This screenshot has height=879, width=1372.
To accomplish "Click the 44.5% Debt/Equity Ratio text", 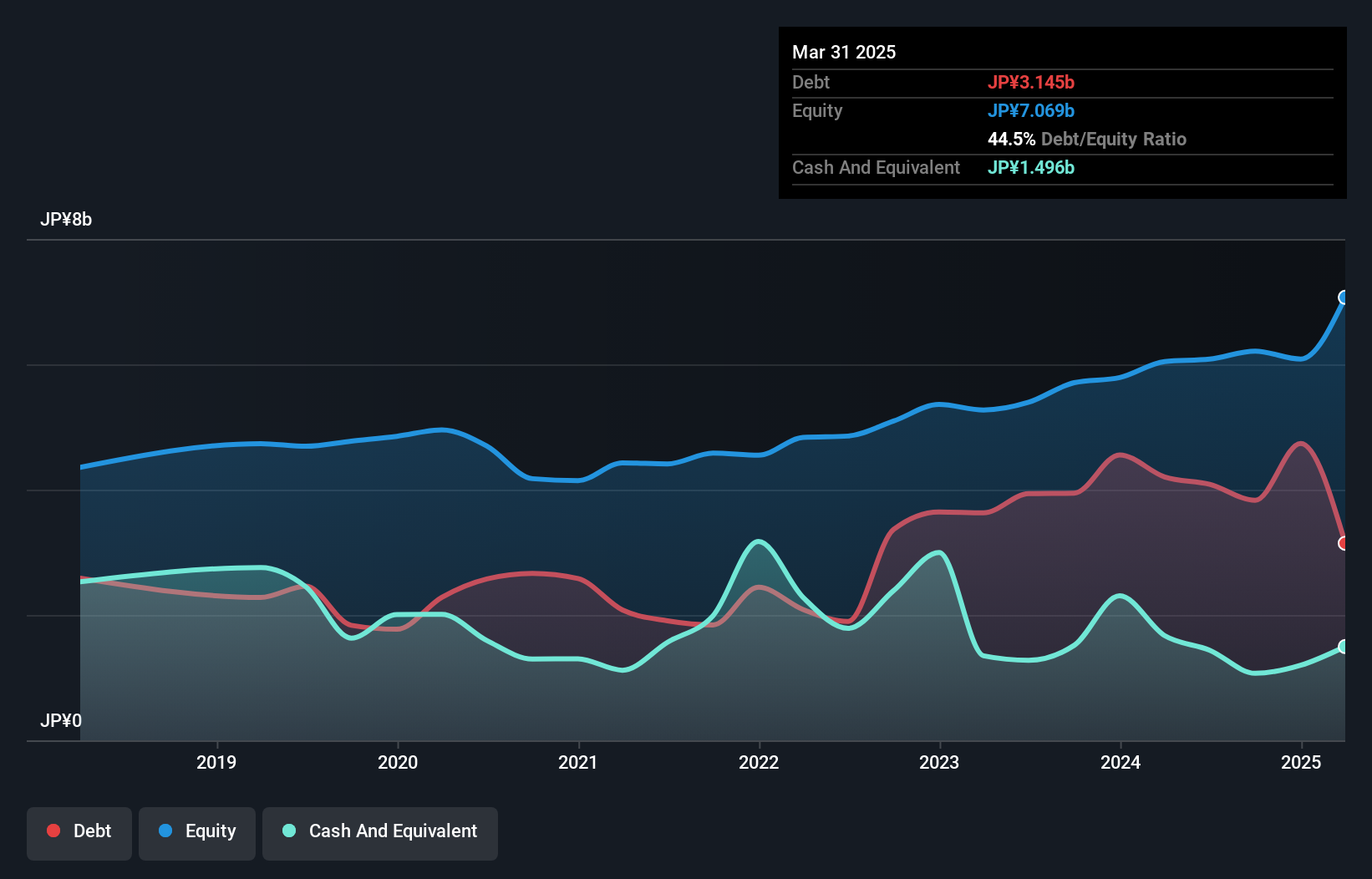I will 1087,139.
